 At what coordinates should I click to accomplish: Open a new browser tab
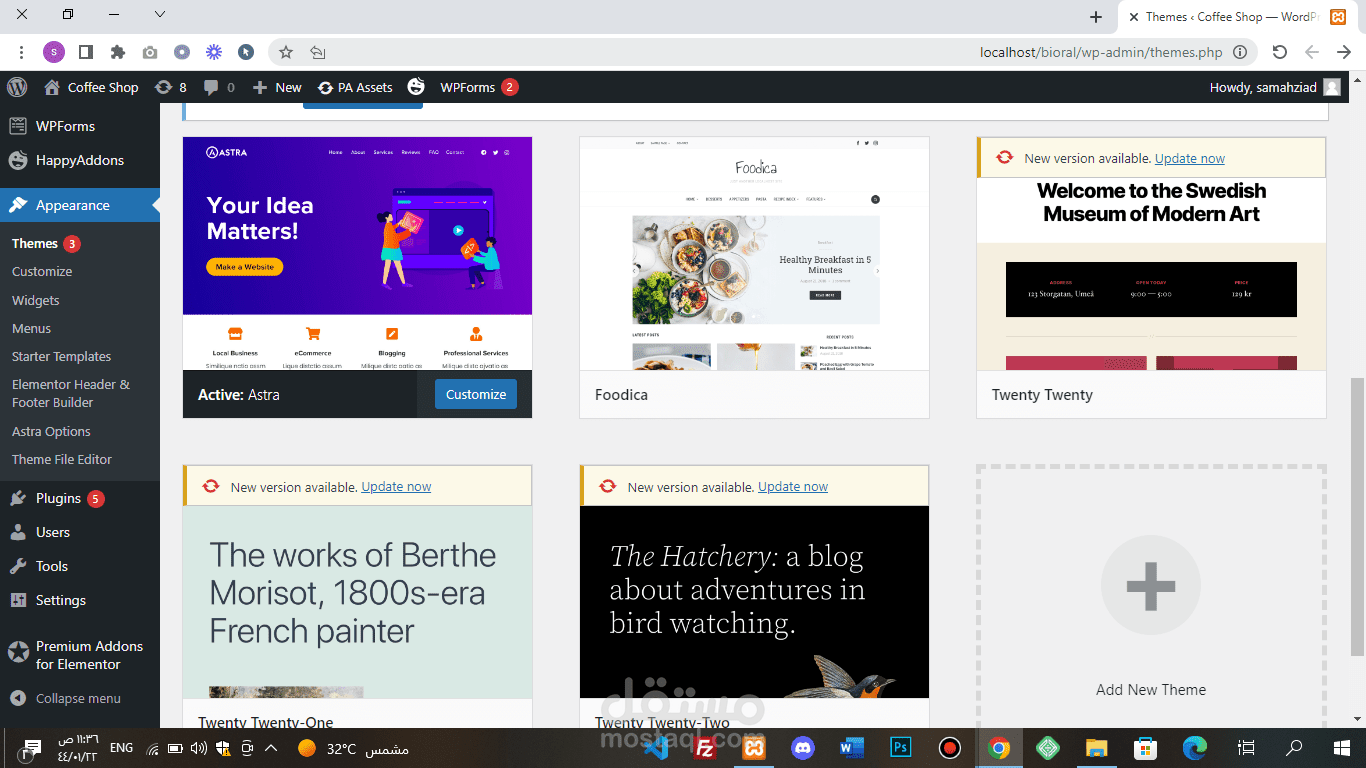[x=1096, y=17]
